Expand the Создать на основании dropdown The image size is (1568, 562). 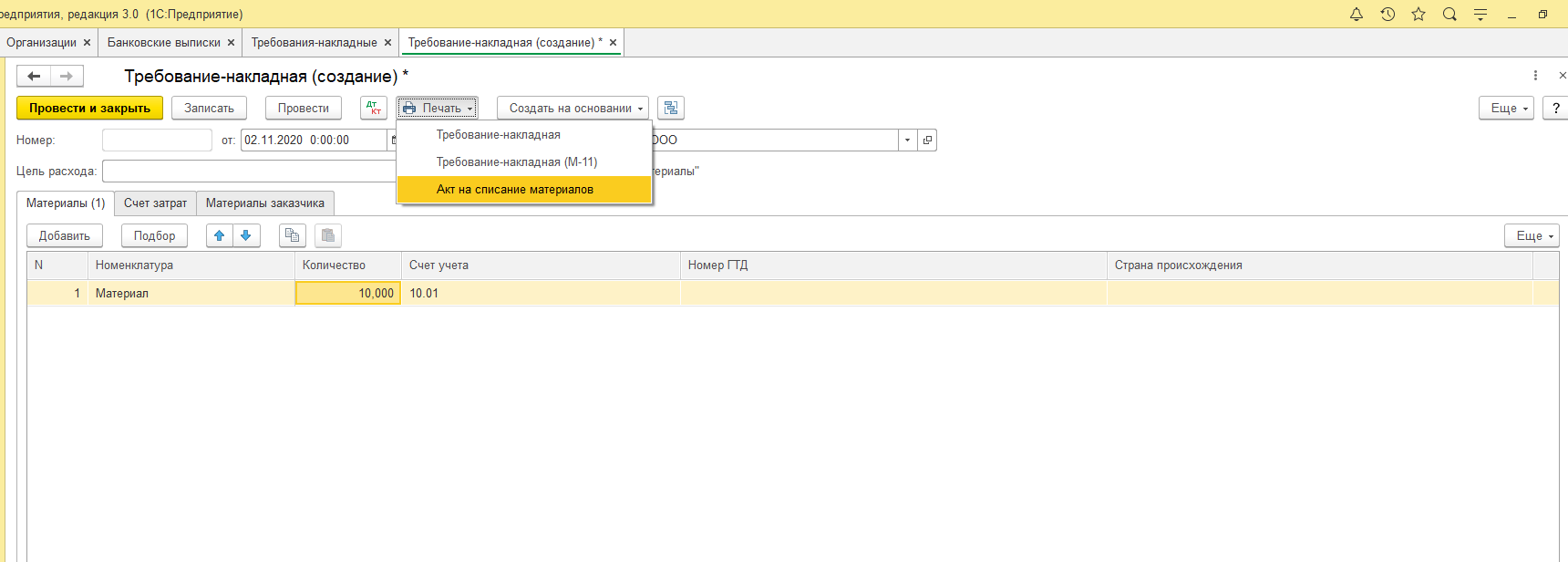coord(573,108)
